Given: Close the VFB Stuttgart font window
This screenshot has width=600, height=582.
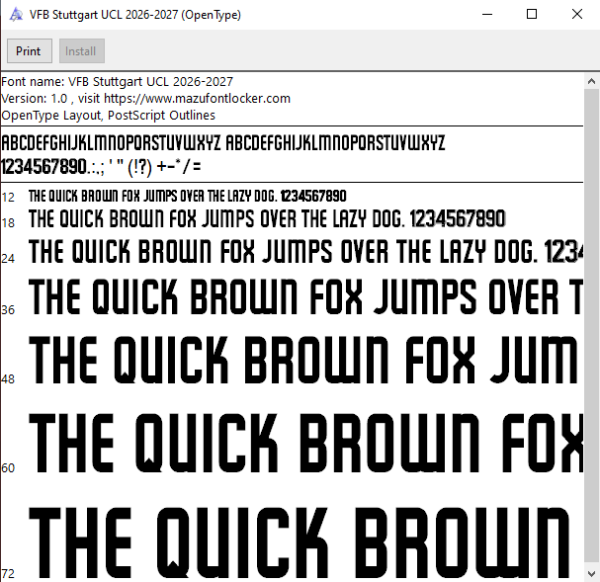Looking at the screenshot, I should (x=577, y=15).
